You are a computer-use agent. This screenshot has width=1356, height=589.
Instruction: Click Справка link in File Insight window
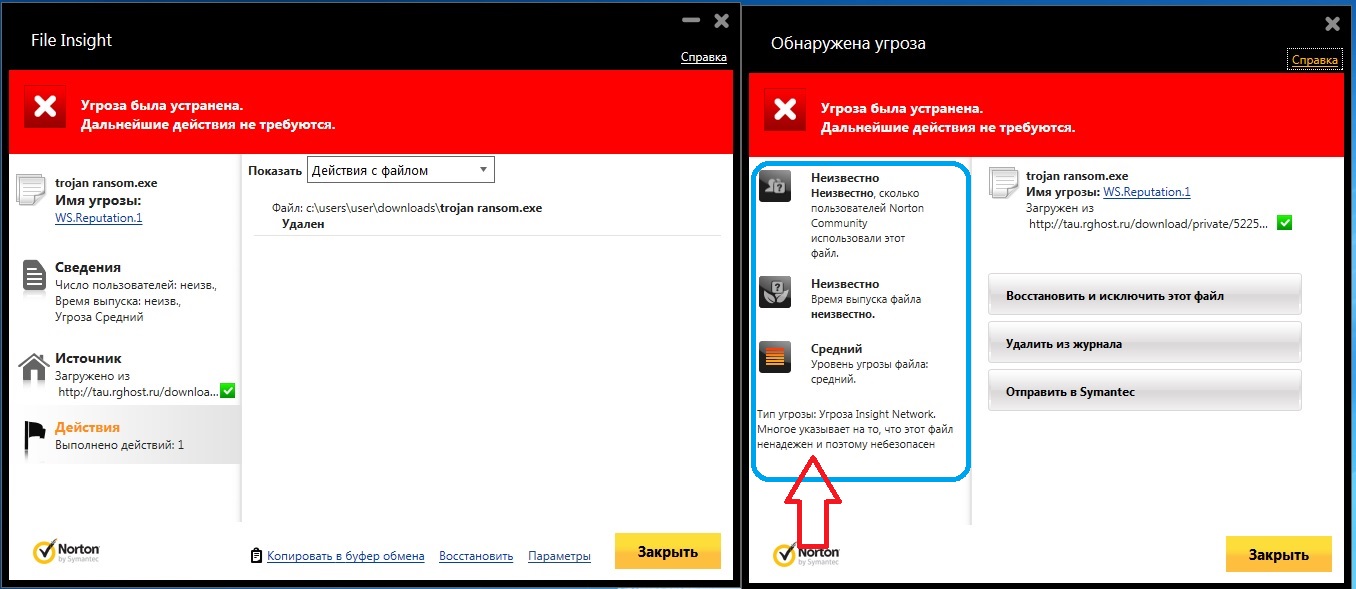point(703,57)
